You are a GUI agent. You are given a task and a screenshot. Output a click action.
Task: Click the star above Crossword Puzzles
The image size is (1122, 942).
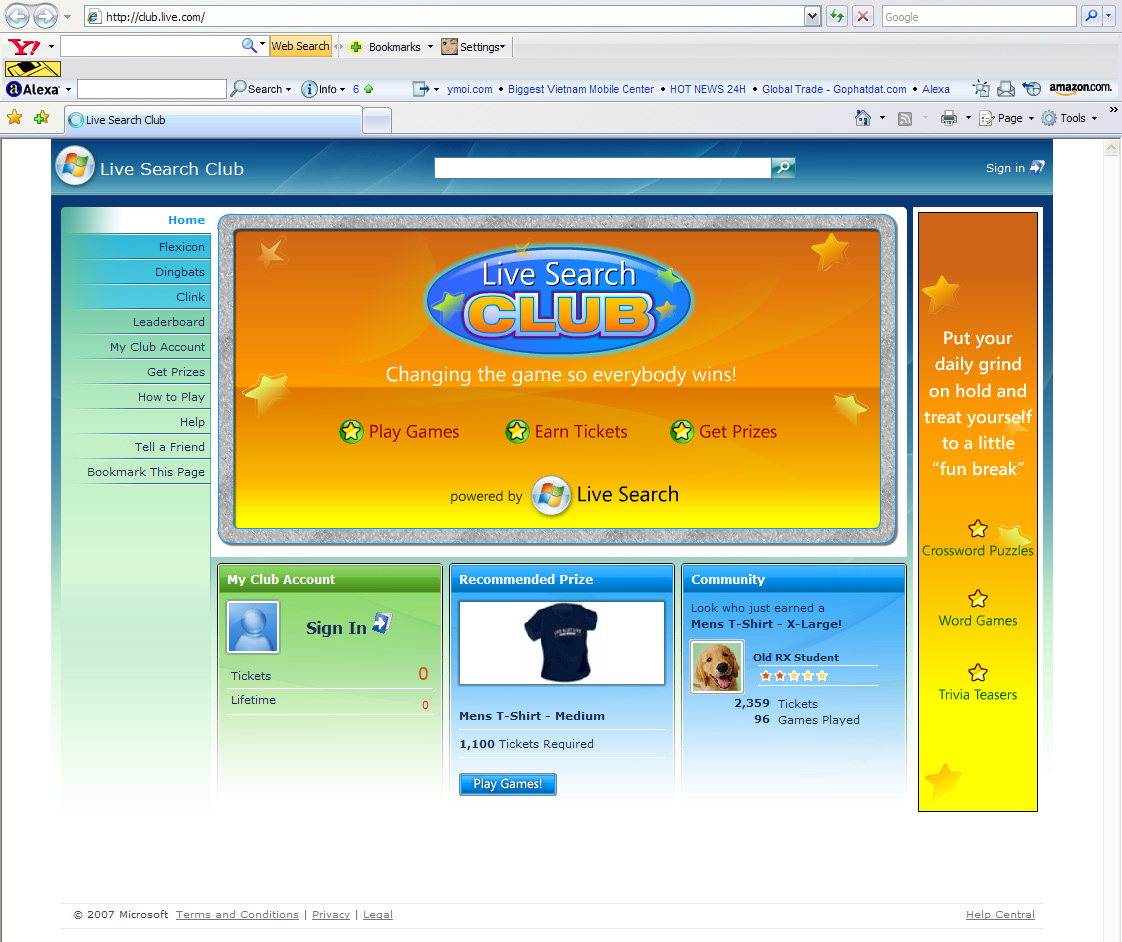tap(977, 529)
